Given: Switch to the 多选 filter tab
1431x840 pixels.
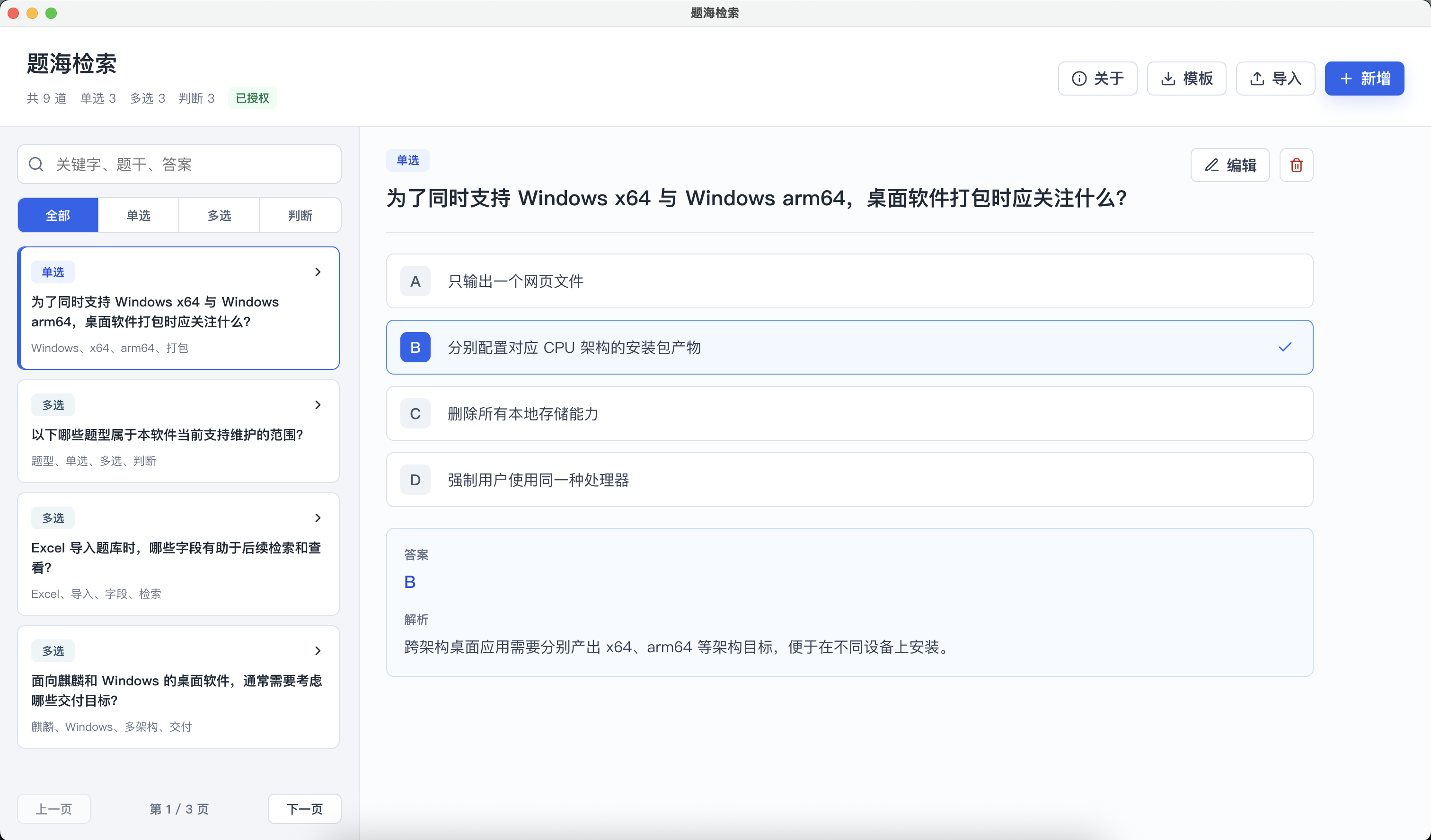Looking at the screenshot, I should tap(219, 216).
